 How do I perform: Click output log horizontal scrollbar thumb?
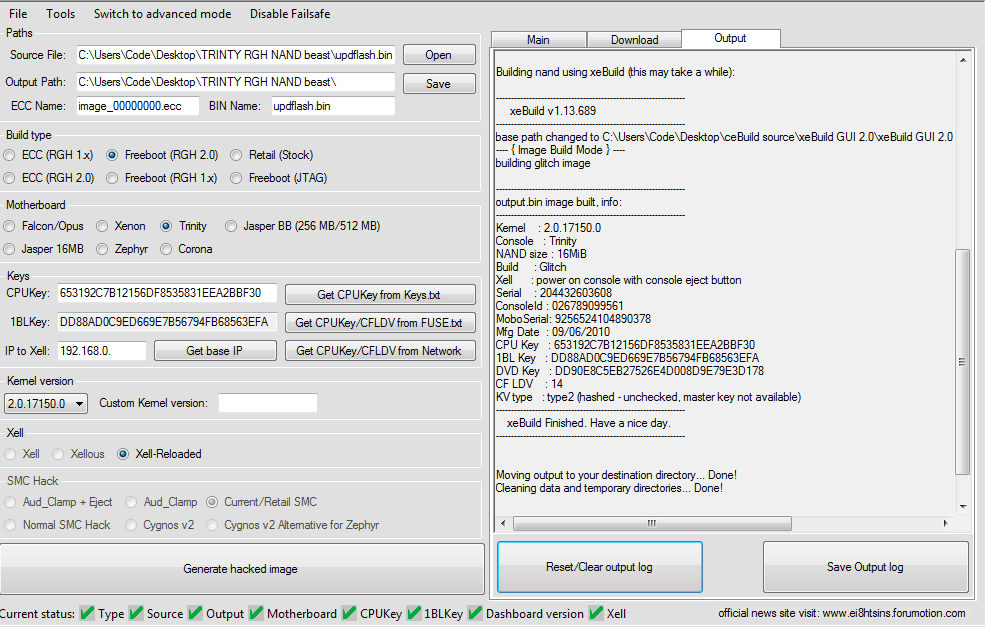click(x=652, y=523)
